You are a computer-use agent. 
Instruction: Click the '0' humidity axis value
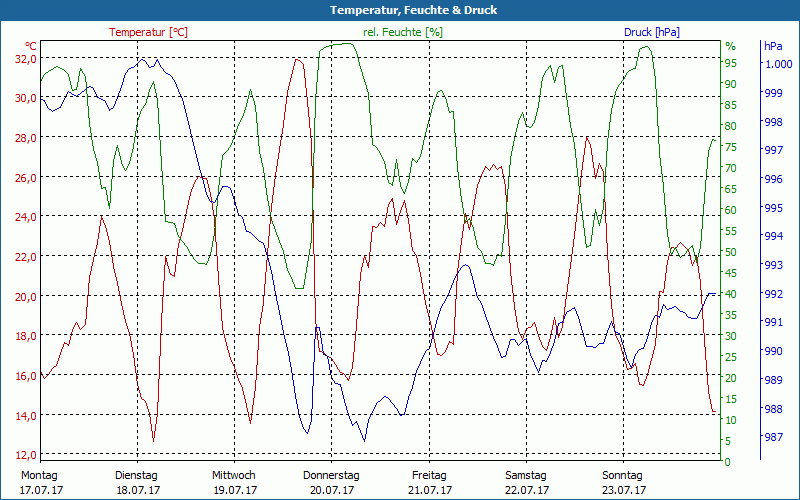tap(728, 462)
